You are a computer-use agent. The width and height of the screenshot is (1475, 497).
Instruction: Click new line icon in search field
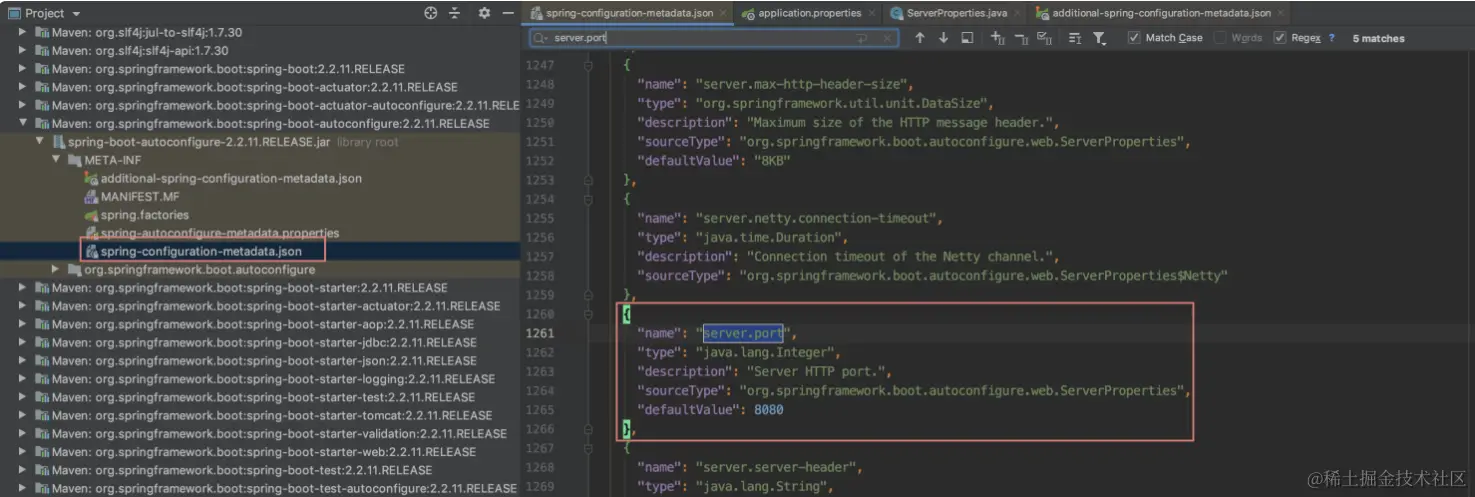pos(862,38)
